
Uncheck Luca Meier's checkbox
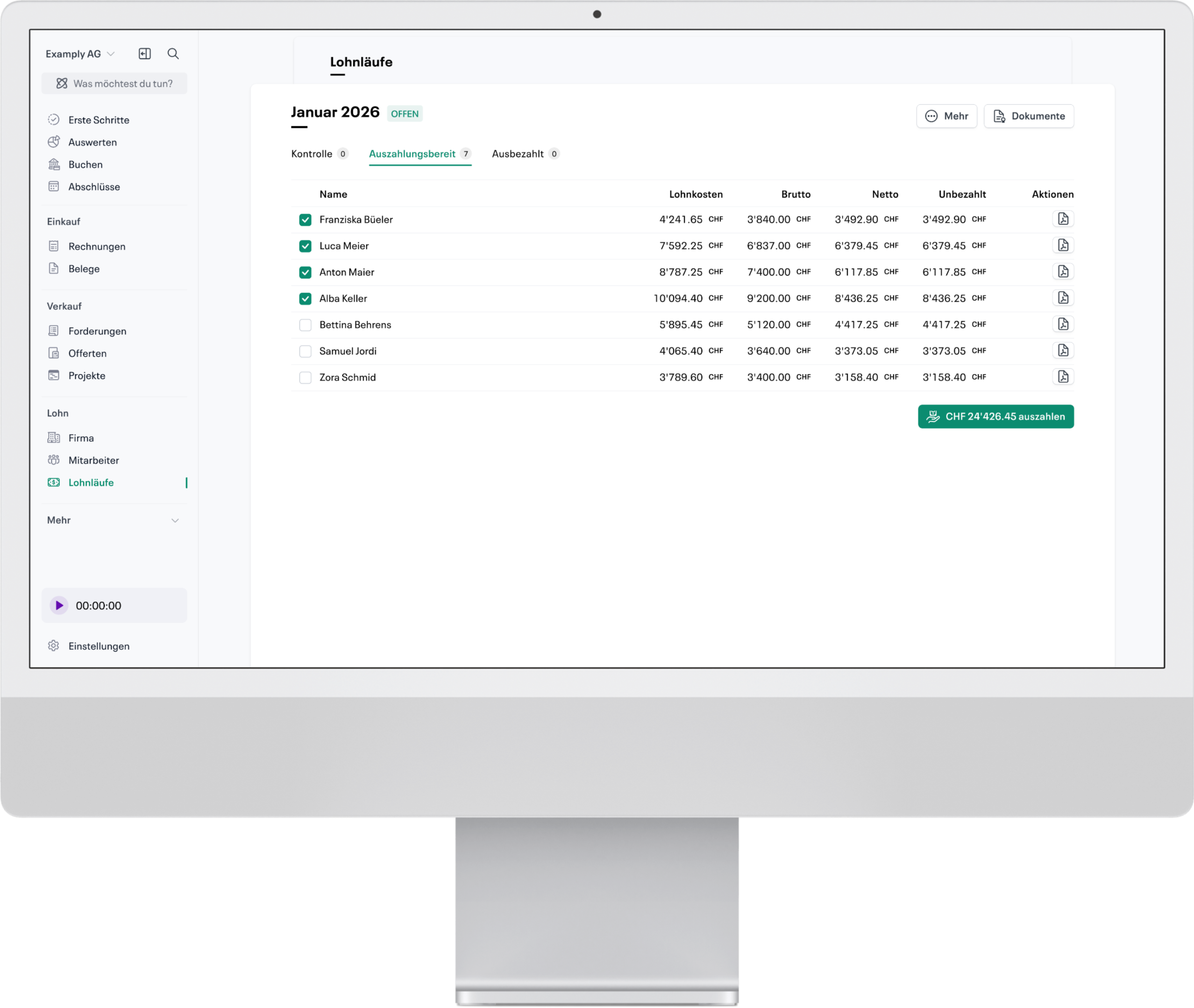tap(305, 246)
